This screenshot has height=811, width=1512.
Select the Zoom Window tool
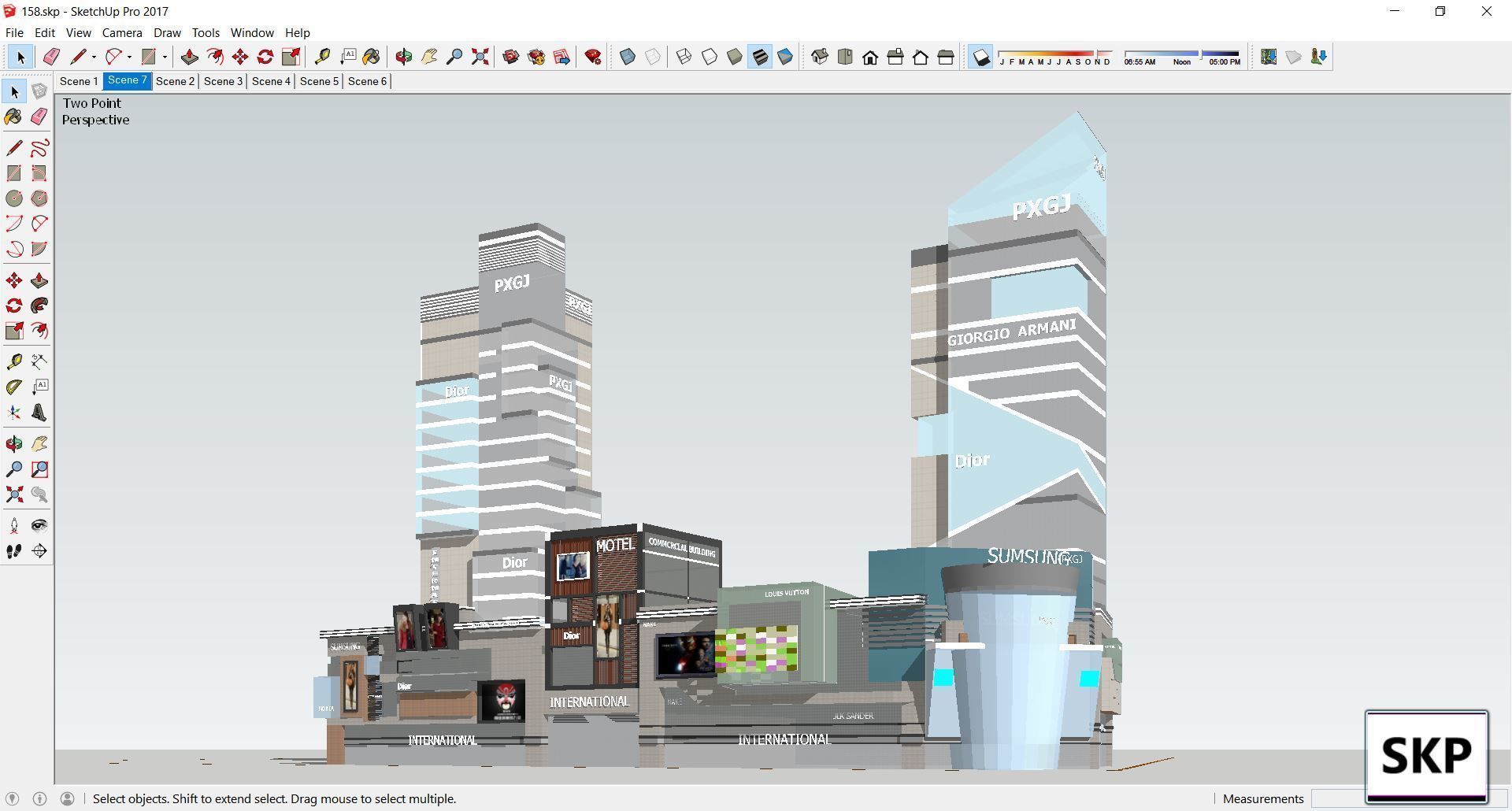[39, 469]
